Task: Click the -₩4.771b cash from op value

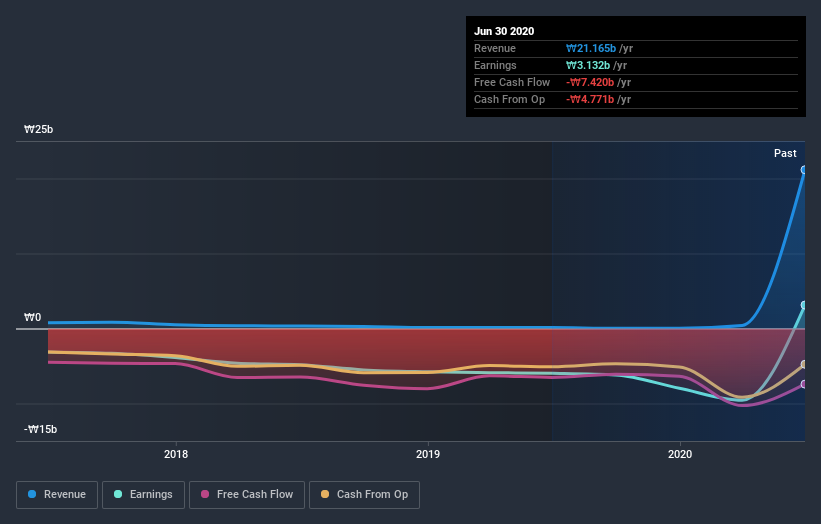Action: tap(590, 99)
